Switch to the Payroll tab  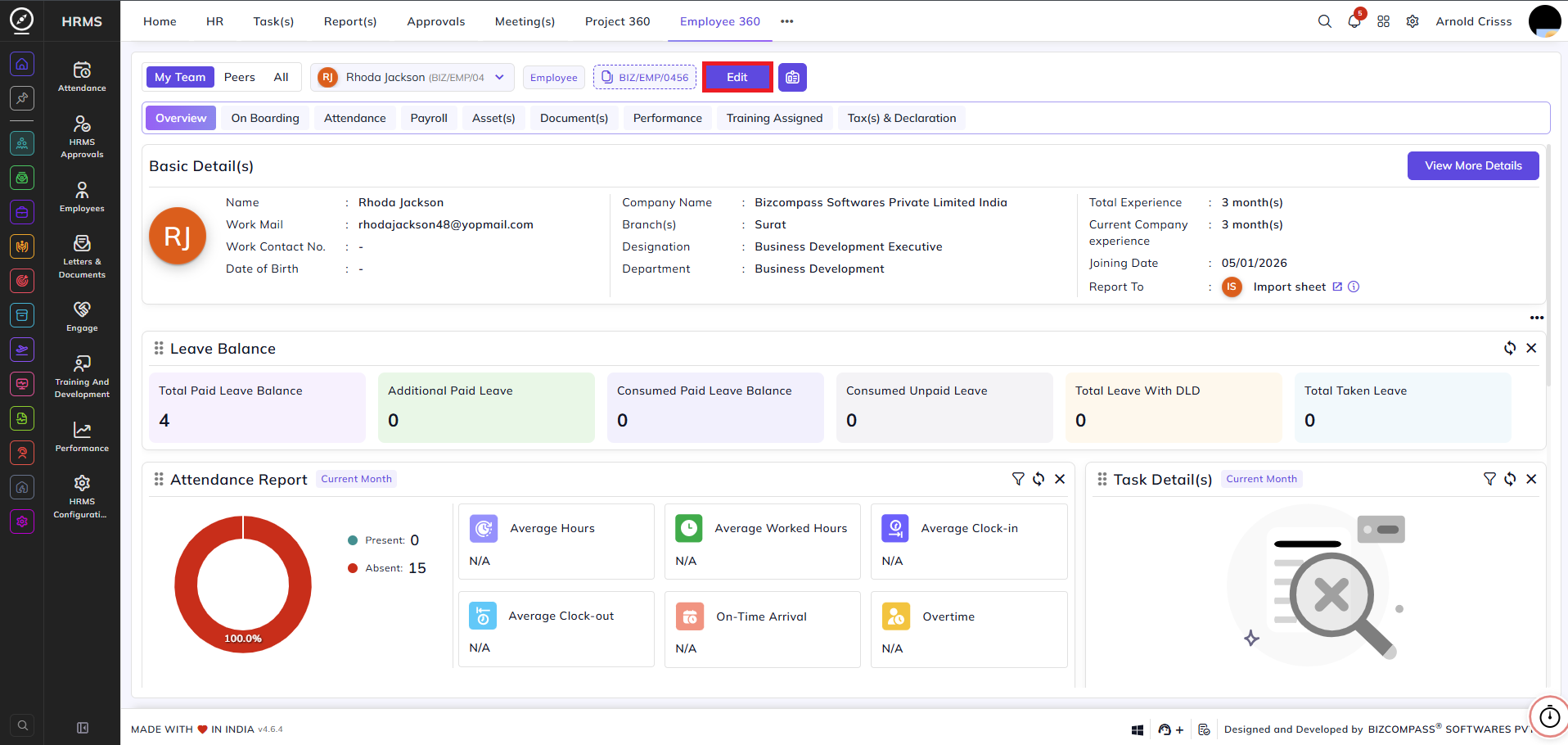click(x=429, y=118)
